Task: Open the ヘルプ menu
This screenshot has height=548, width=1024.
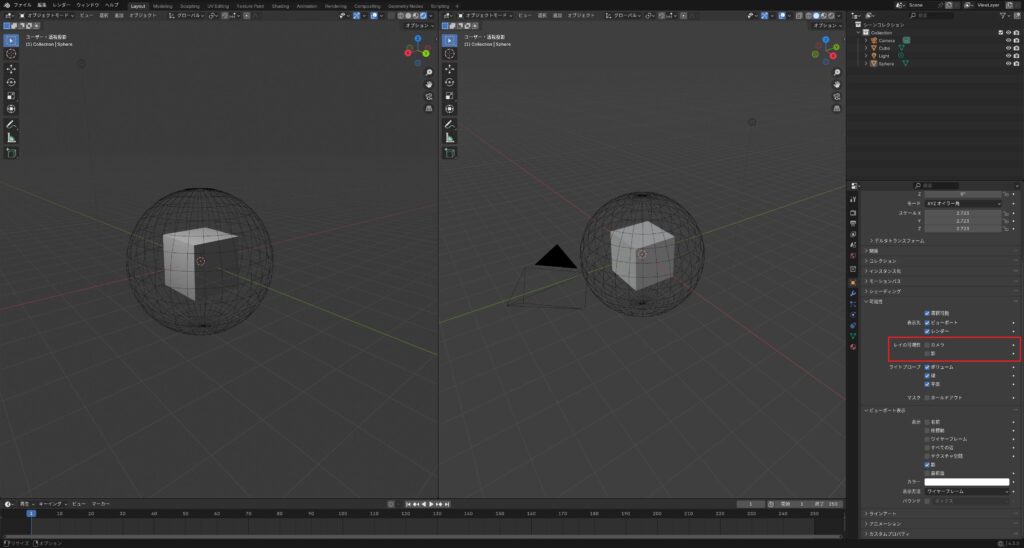Action: 112,5
